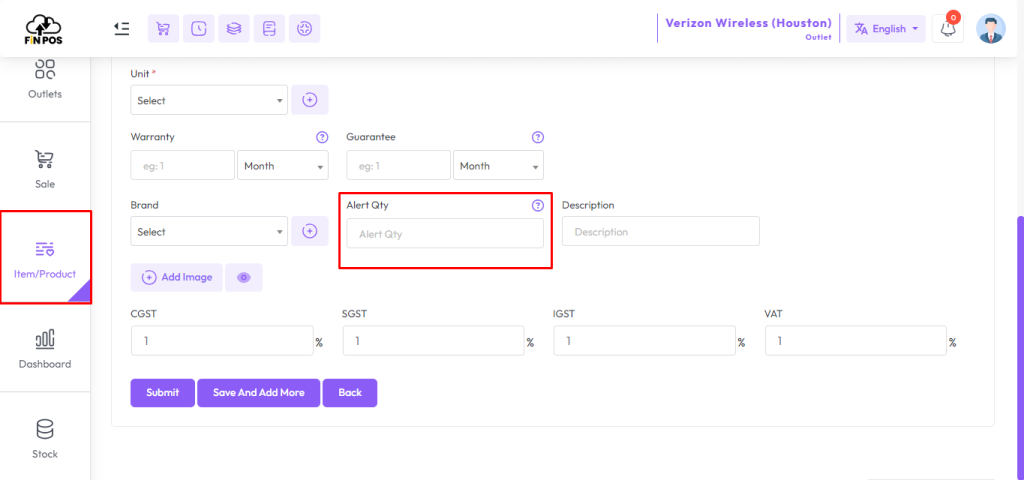This screenshot has width=1024, height=480.
Task: Click the plus icon next to Brand
Action: [x=309, y=232]
